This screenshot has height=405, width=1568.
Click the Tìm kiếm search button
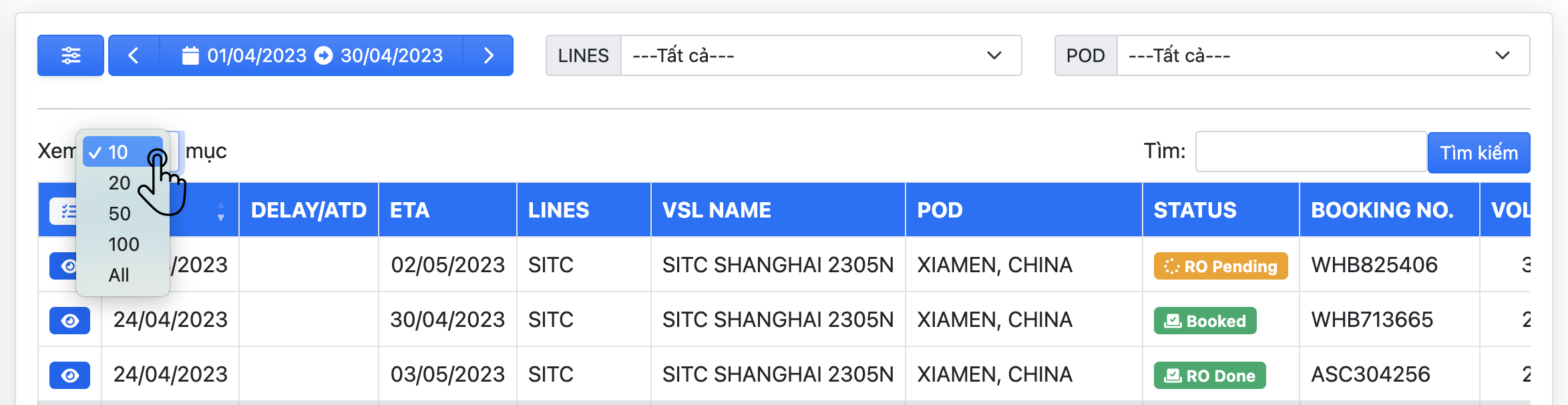[x=1479, y=153]
